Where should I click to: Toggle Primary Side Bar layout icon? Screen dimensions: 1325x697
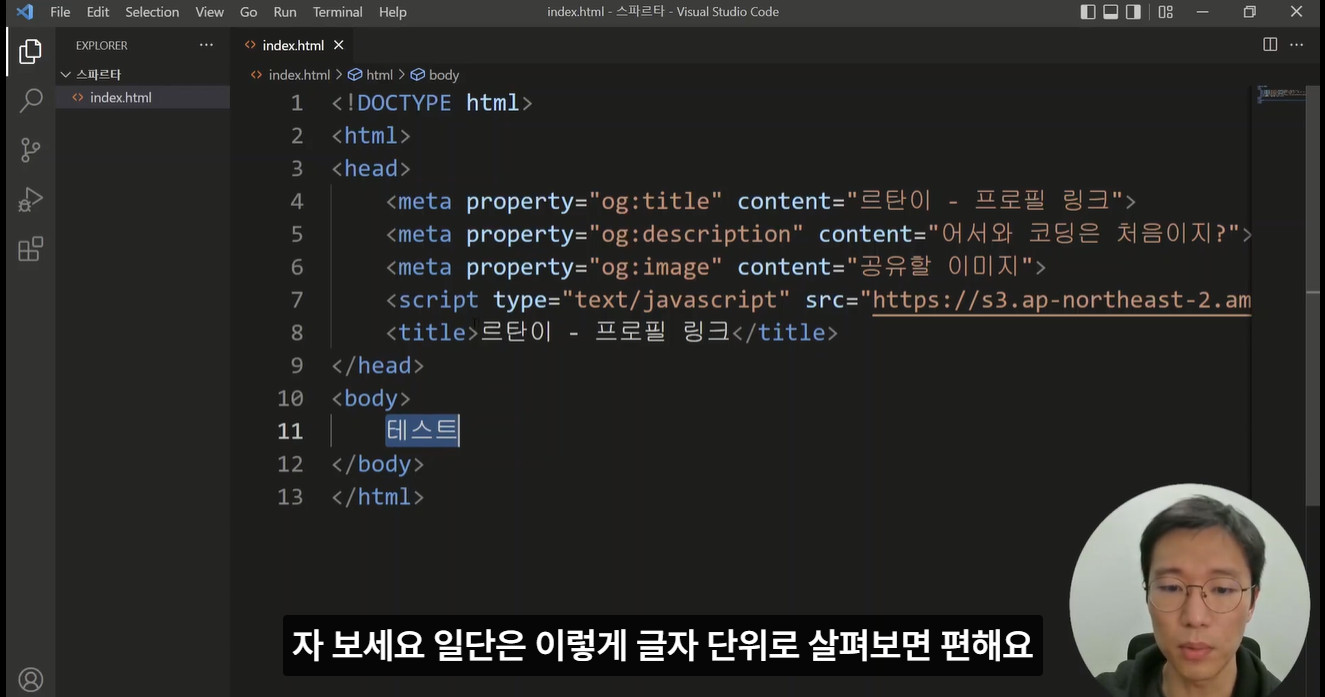1088,12
